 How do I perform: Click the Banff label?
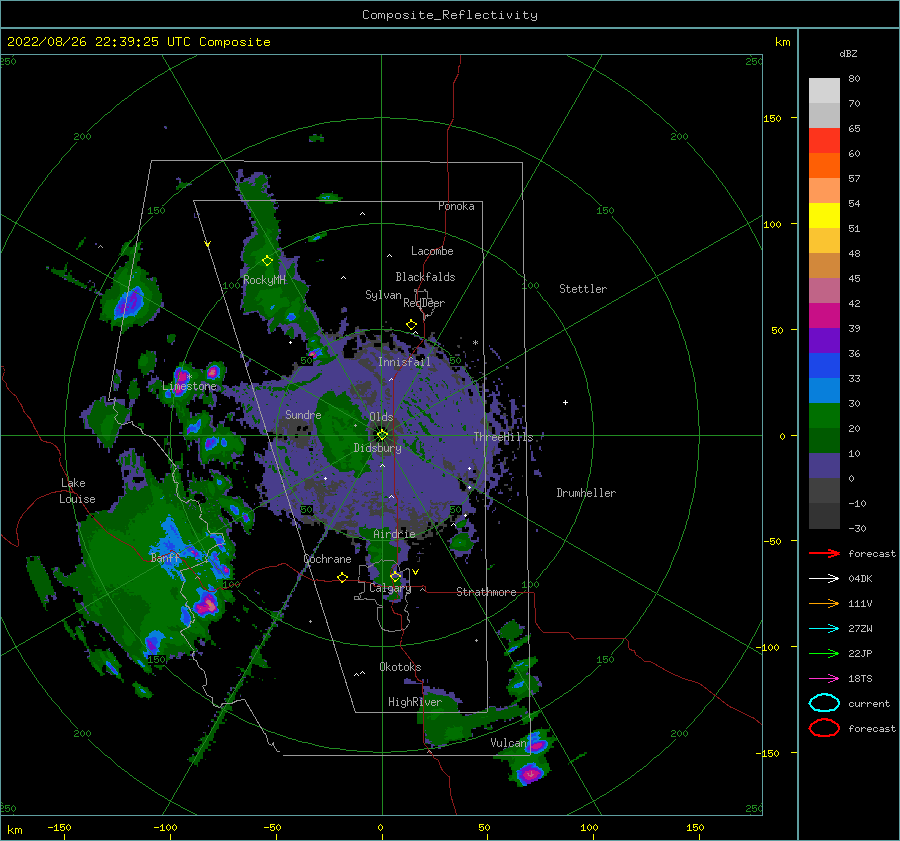tap(165, 557)
